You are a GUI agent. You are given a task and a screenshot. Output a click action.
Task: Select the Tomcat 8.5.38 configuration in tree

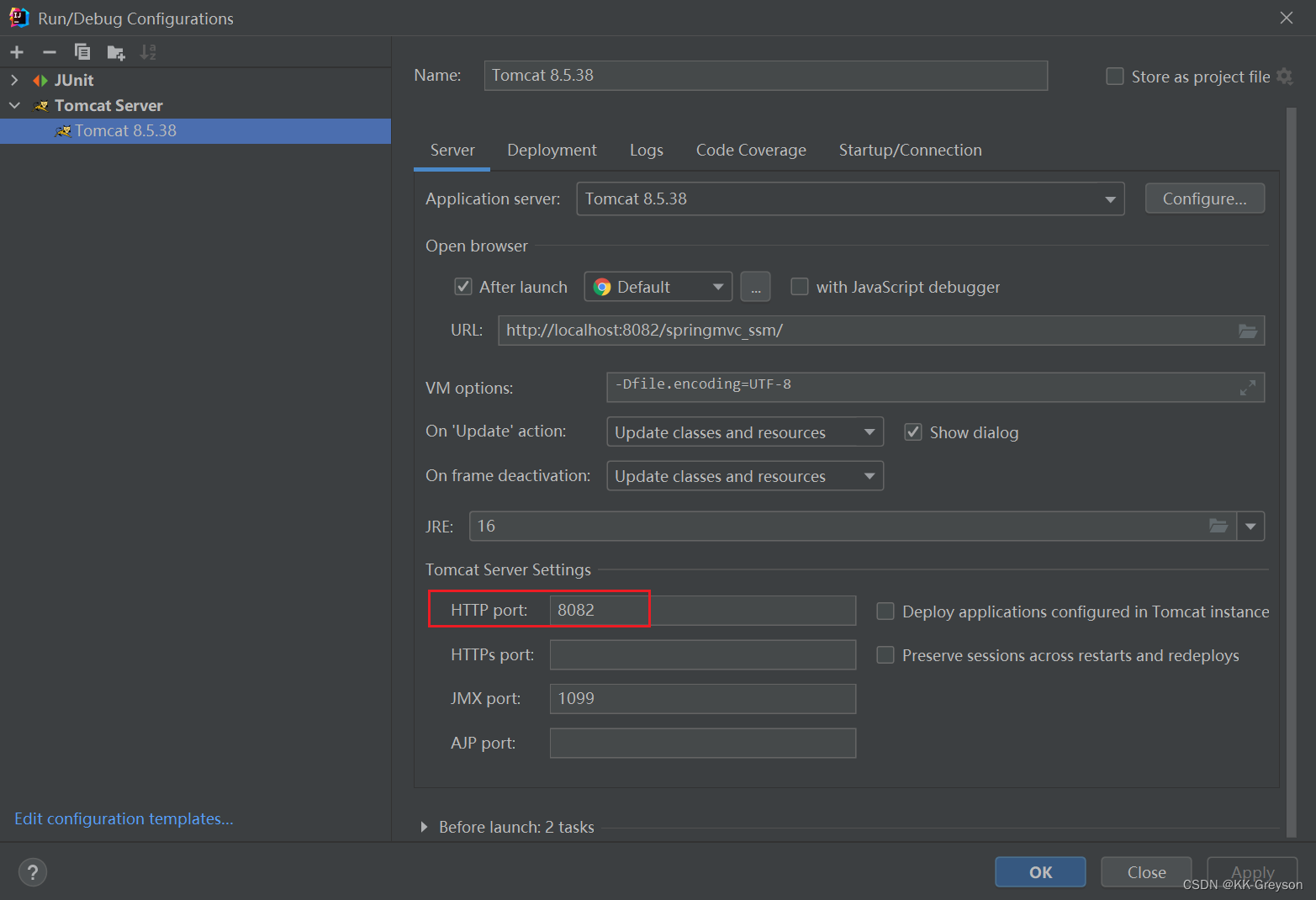click(195, 131)
